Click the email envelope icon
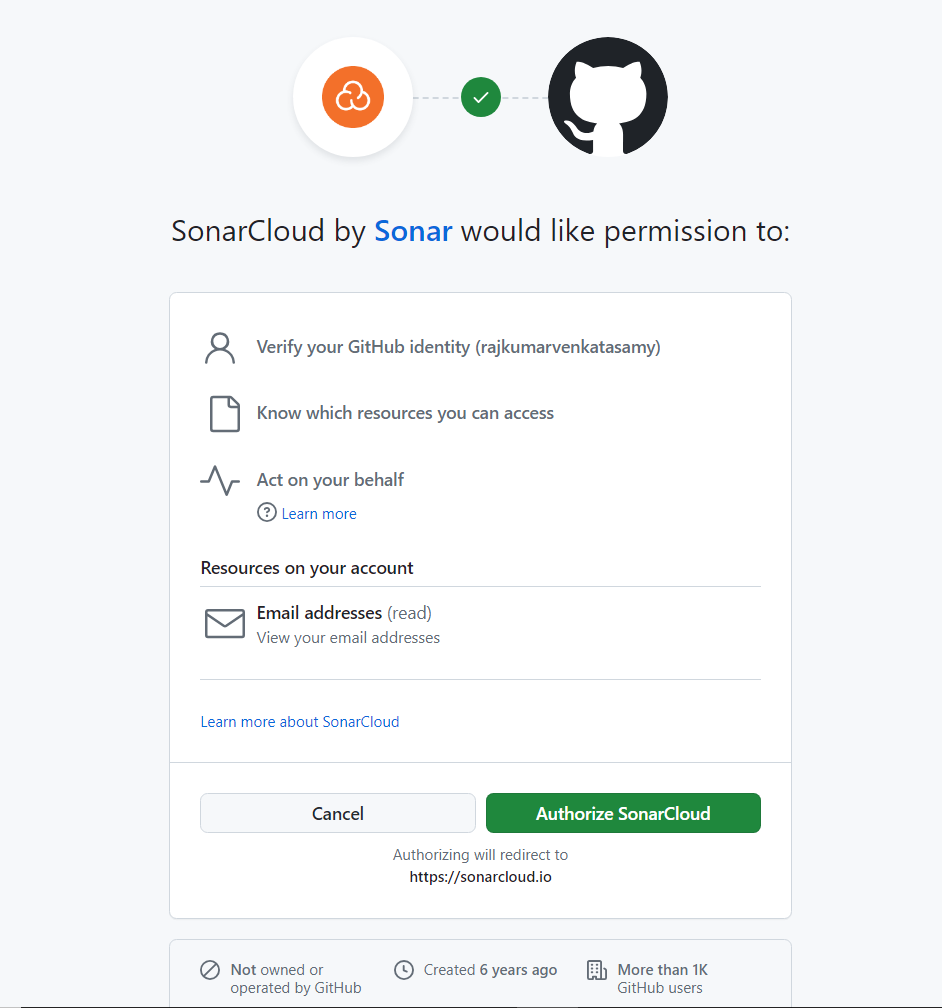 click(224, 622)
